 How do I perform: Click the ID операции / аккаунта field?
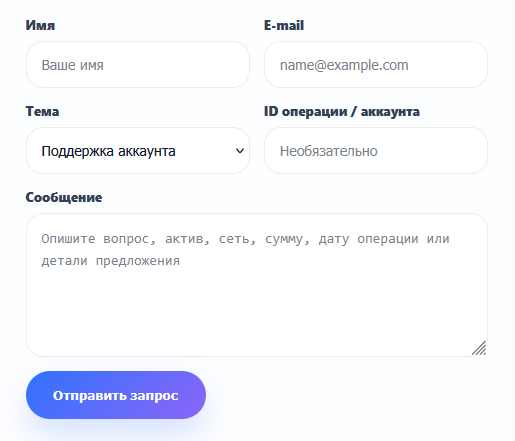pyautogui.click(x=376, y=151)
